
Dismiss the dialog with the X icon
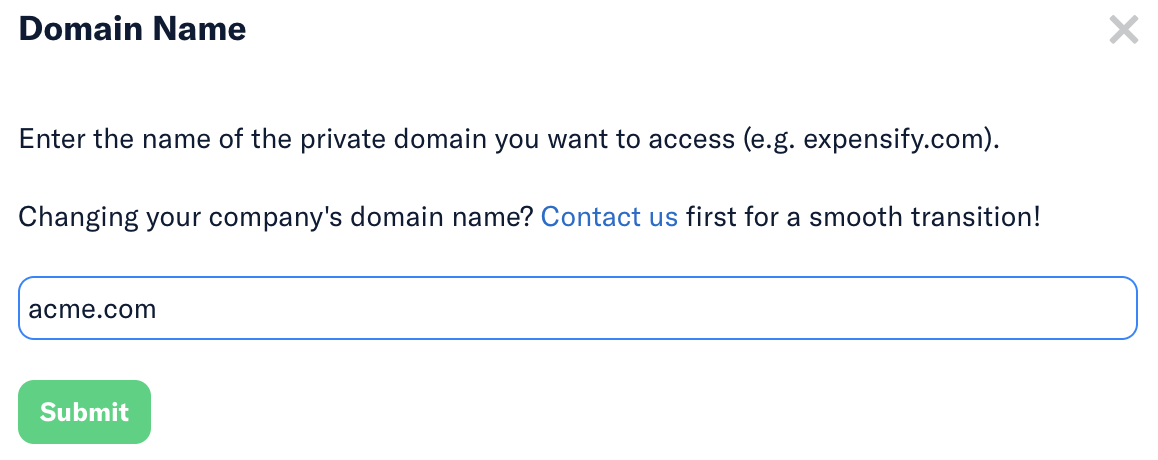[x=1123, y=30]
